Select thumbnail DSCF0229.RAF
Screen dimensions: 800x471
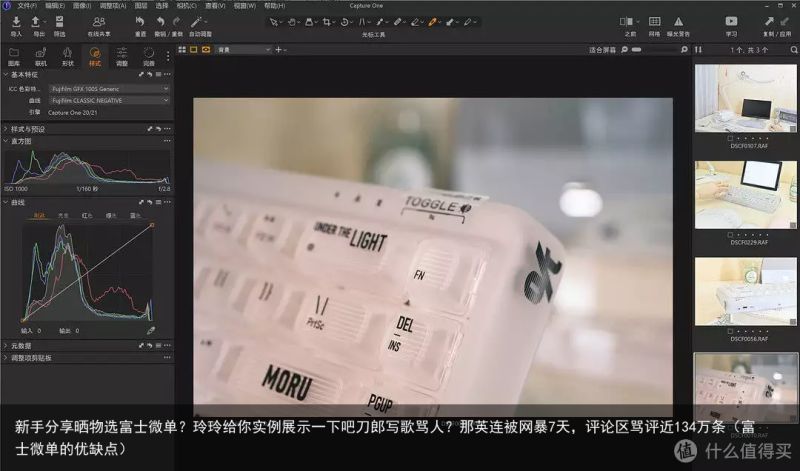(x=745, y=195)
